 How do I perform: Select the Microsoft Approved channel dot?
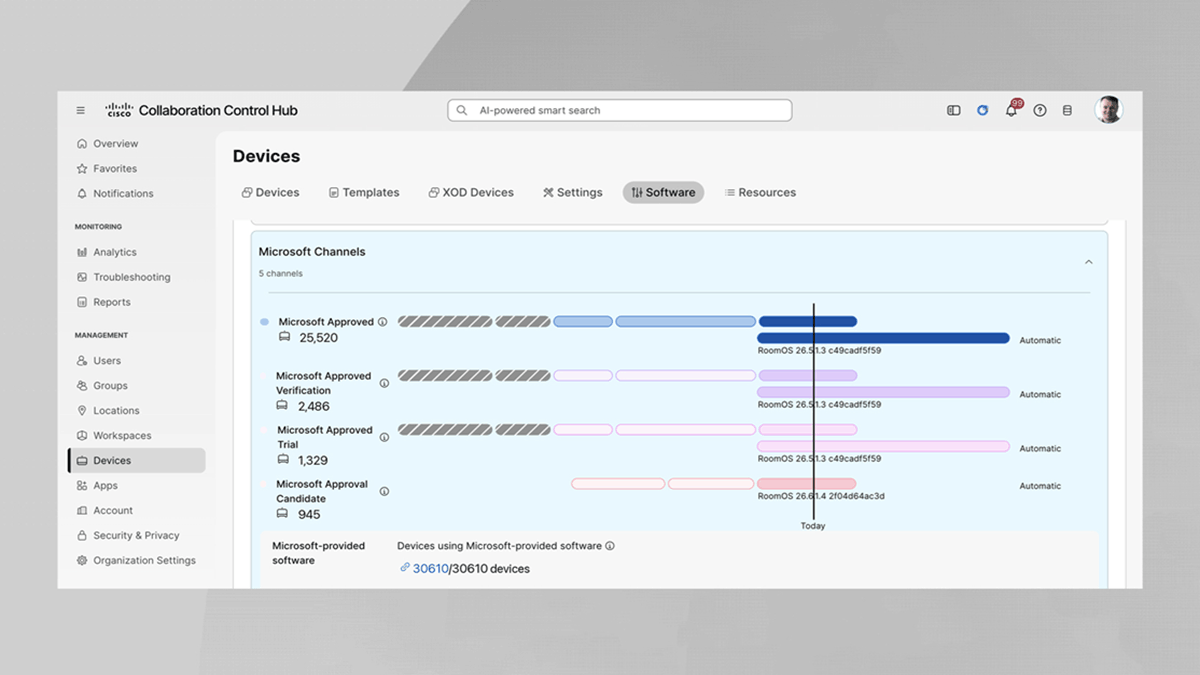[x=264, y=322]
